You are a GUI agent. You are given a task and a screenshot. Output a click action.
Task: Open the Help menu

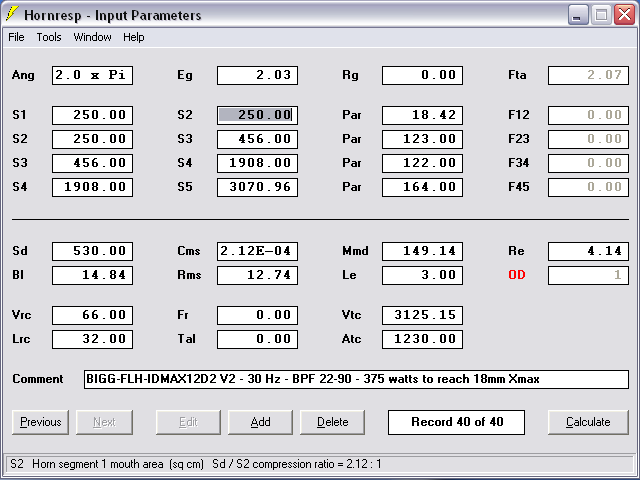pos(134,37)
